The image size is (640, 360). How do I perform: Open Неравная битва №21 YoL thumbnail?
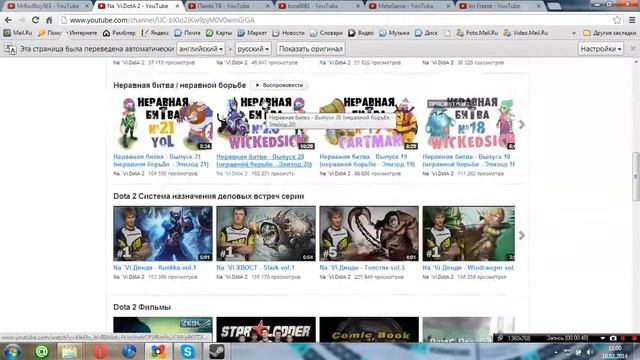click(x=163, y=123)
